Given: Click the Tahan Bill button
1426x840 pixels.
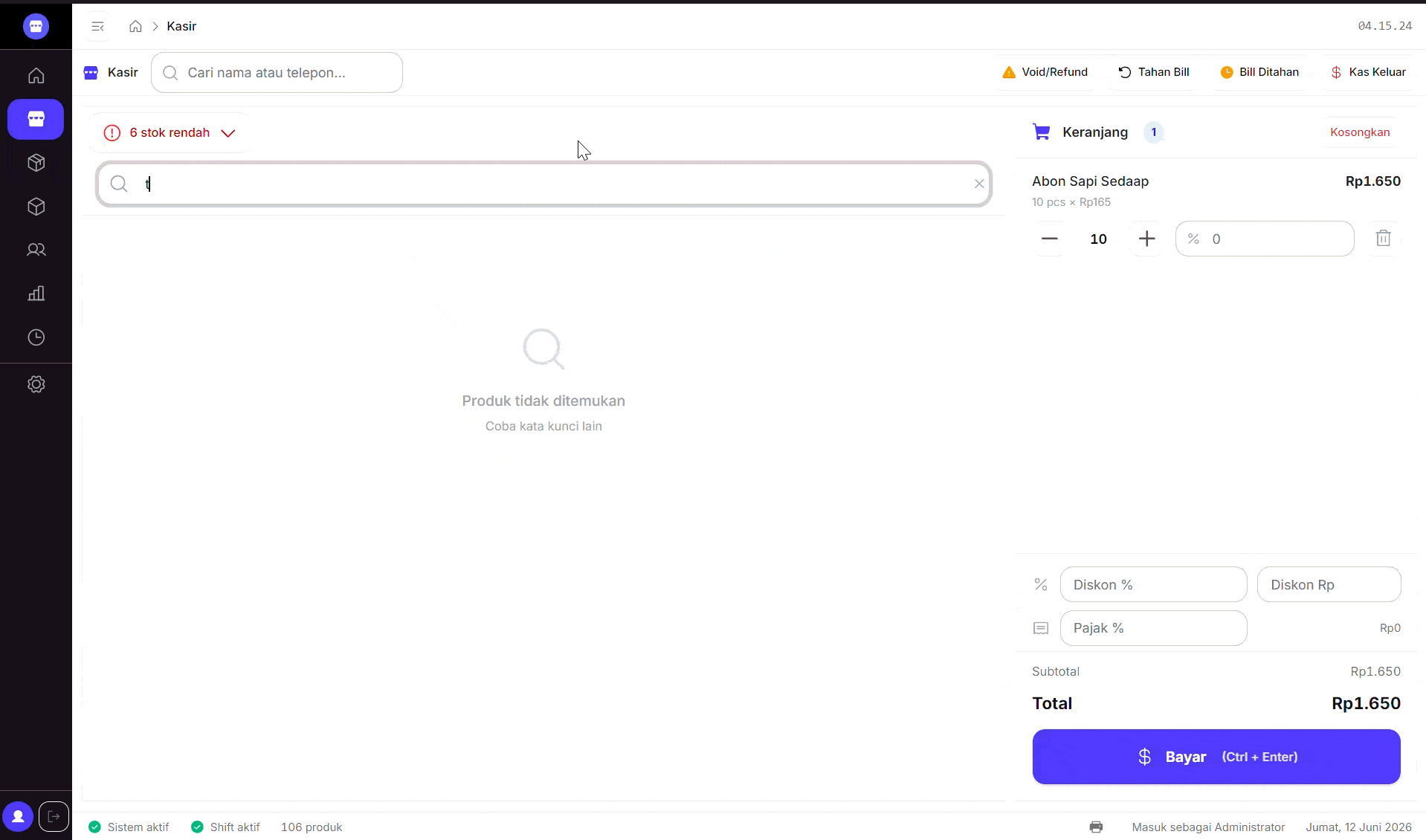Looking at the screenshot, I should tap(1154, 72).
